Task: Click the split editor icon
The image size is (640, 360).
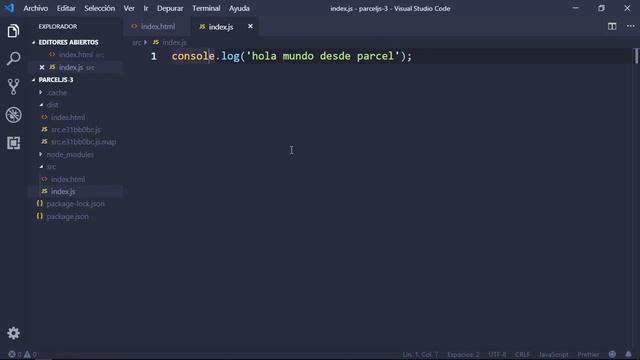Action: tap(612, 27)
